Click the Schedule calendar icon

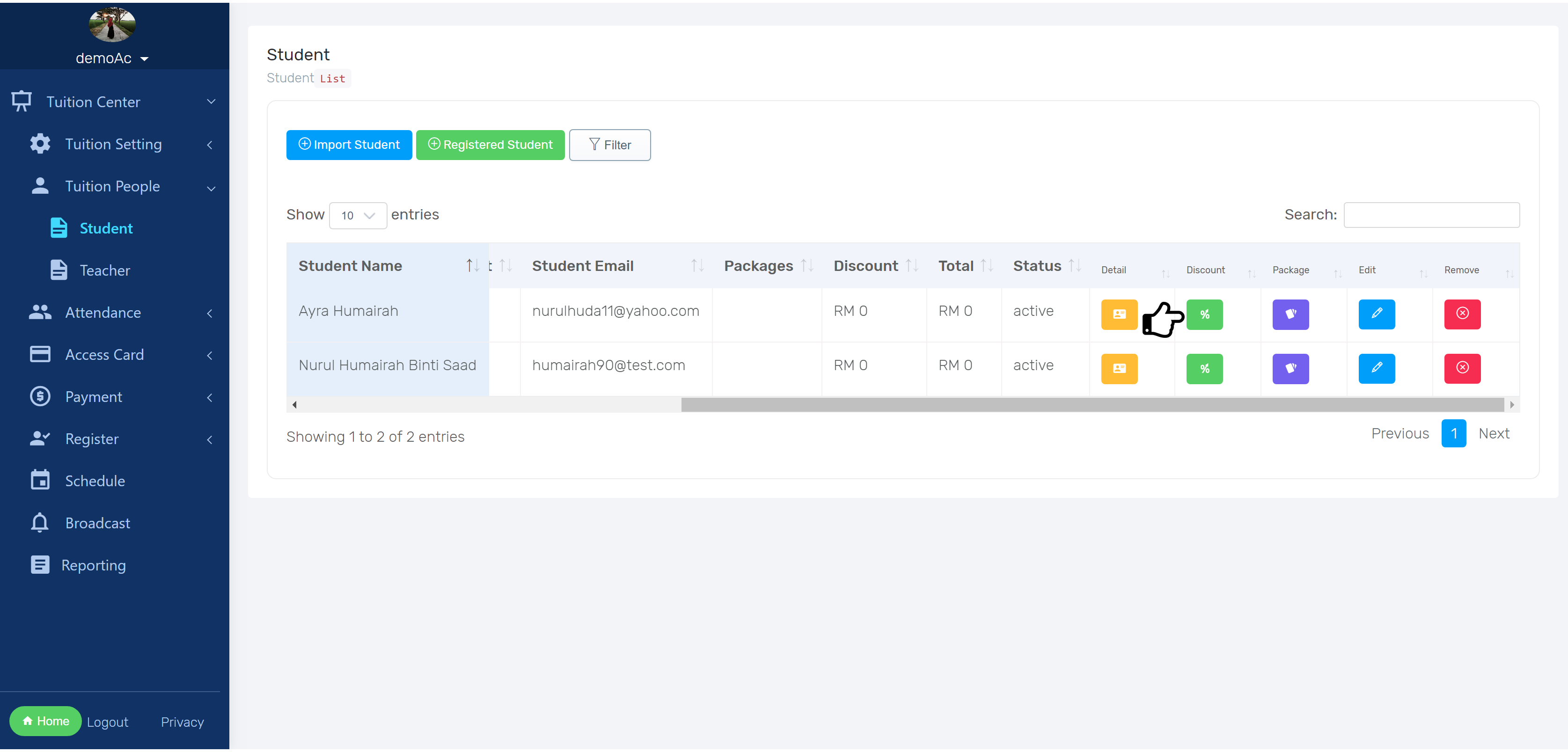click(40, 480)
